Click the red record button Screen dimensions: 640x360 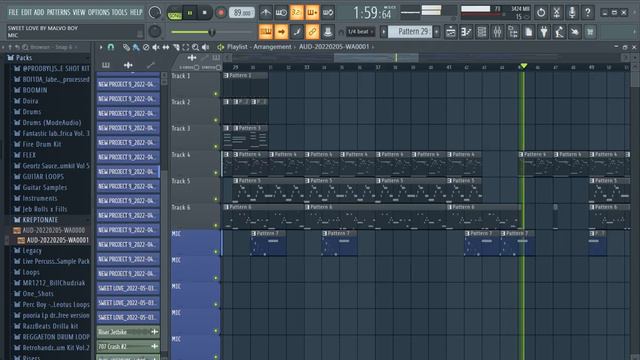[220, 13]
